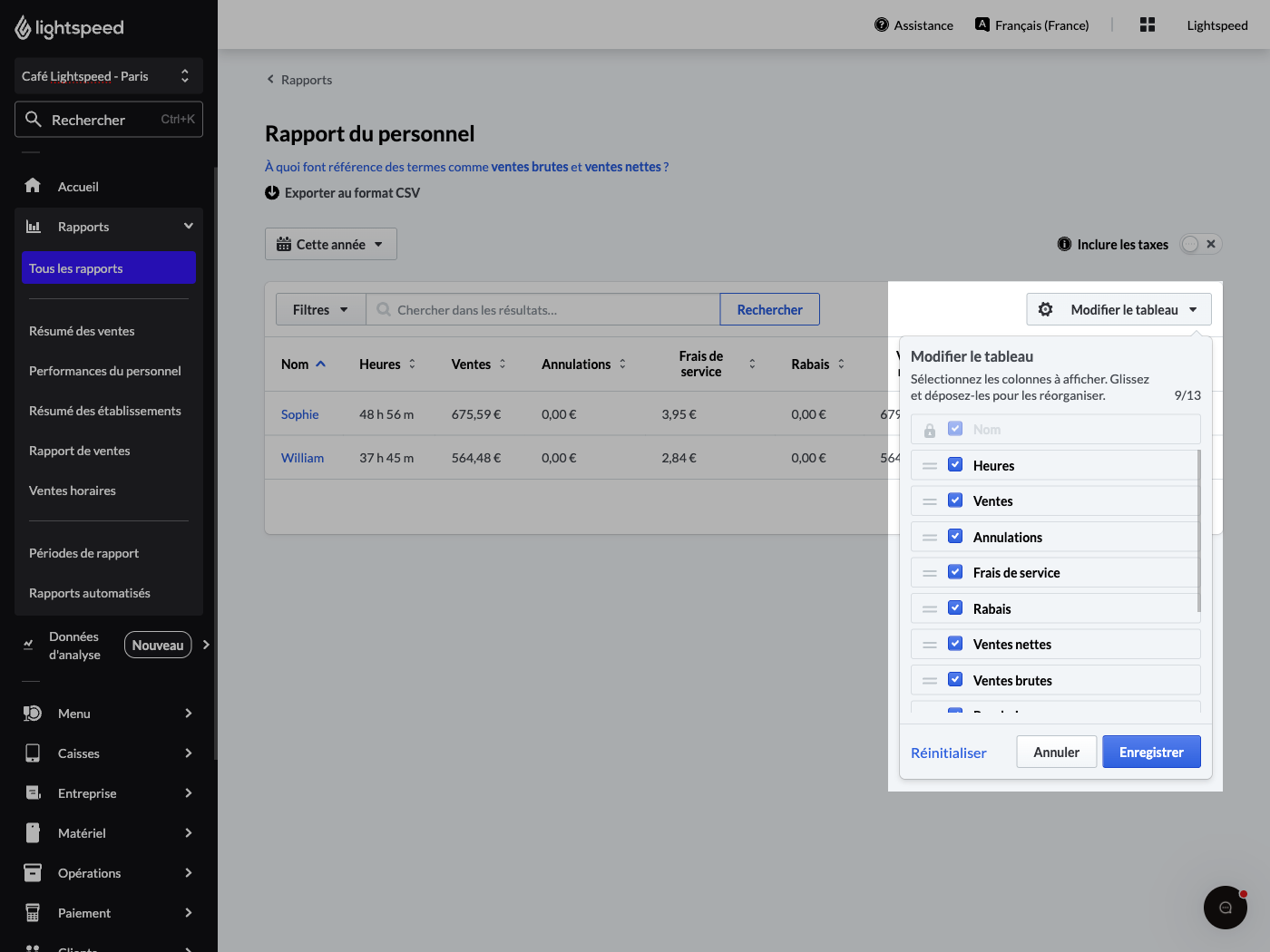Click the column list scrollbar in Modifier panel
Viewport: 1270px width, 952px height.
coord(1199,530)
